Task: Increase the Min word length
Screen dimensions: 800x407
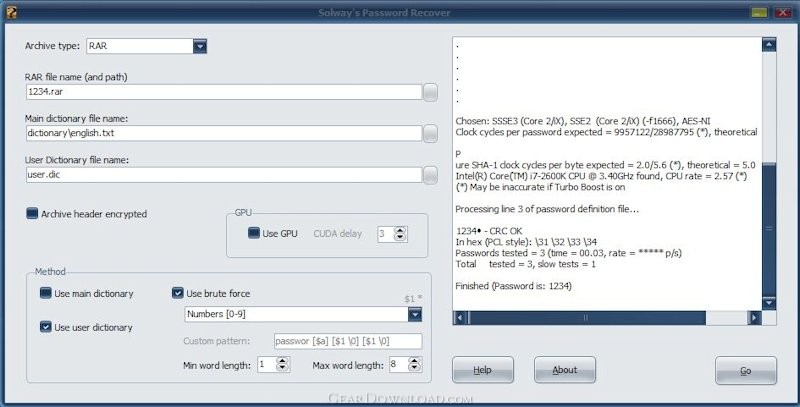Action: (283, 361)
